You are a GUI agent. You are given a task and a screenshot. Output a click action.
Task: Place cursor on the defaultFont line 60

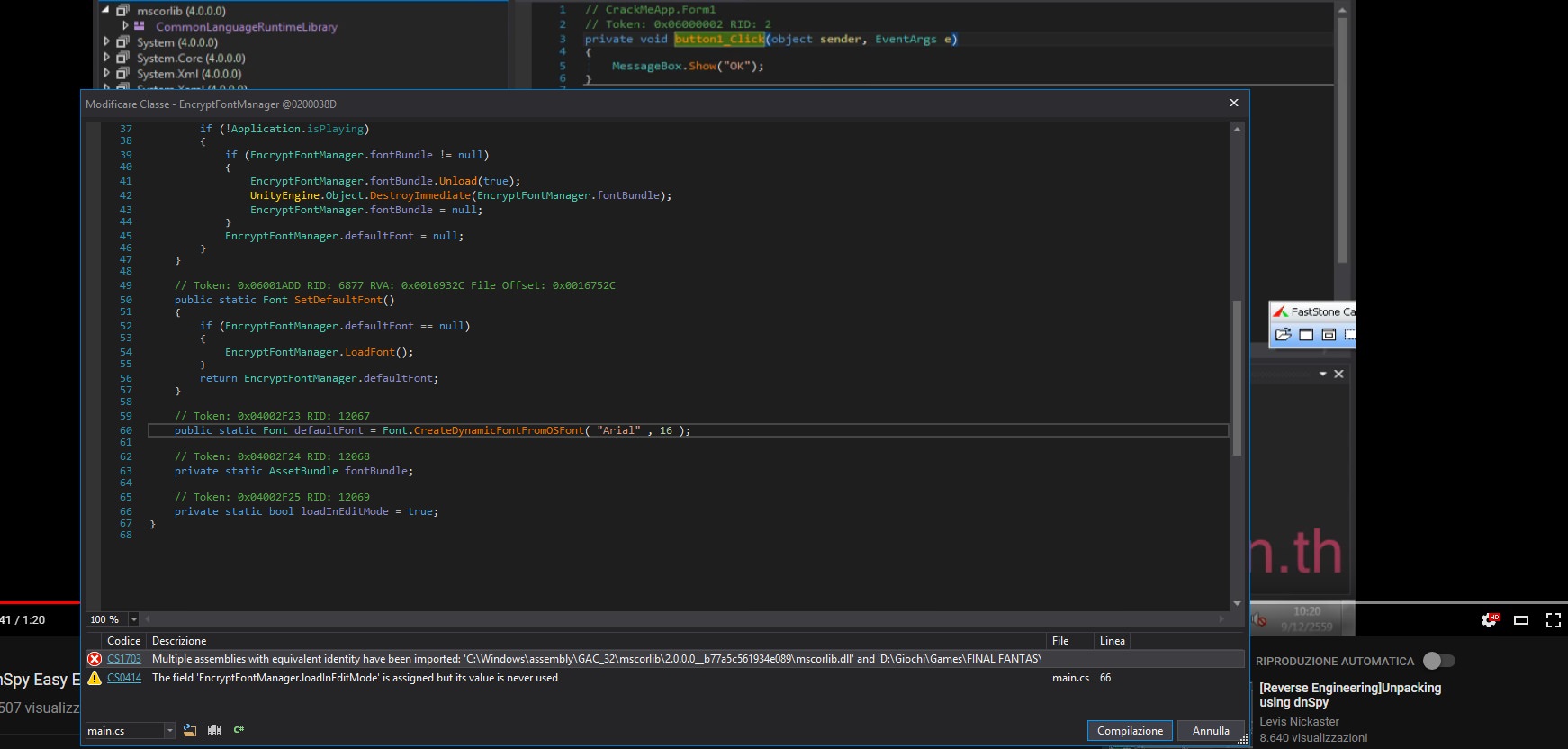pyautogui.click(x=689, y=430)
